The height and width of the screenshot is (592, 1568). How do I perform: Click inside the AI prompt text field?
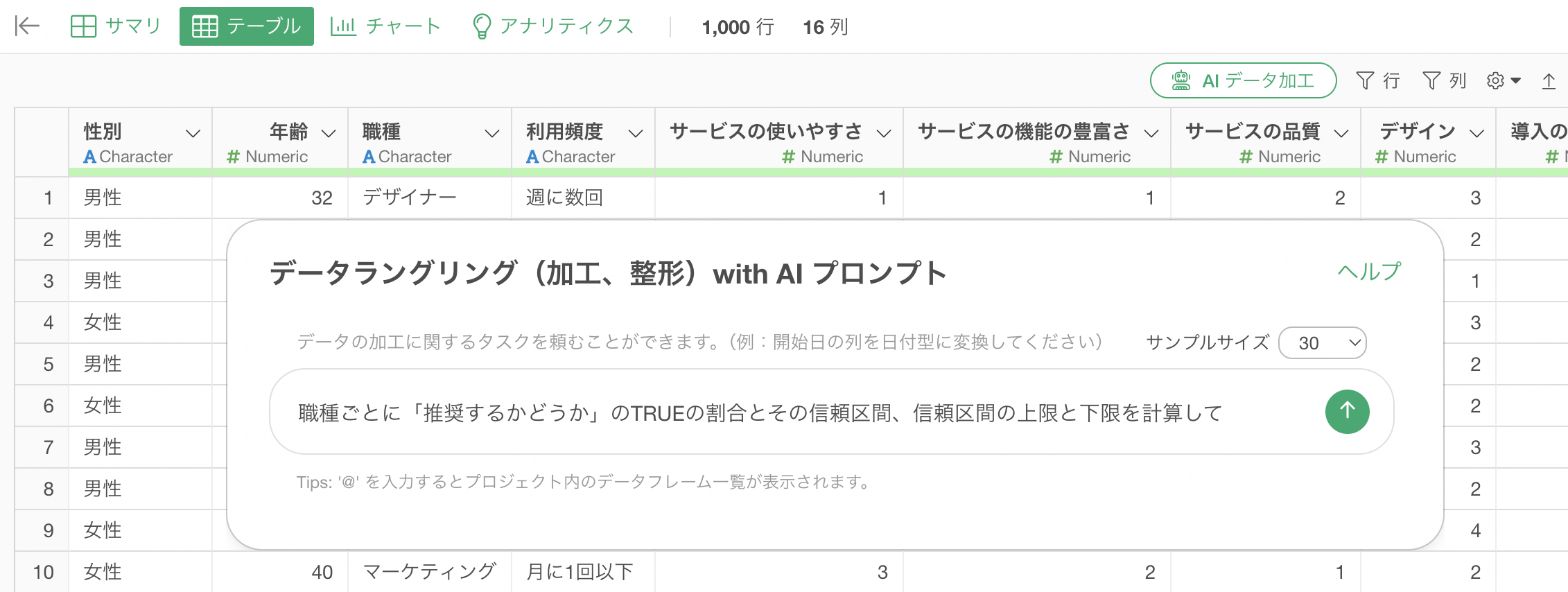coord(797,412)
